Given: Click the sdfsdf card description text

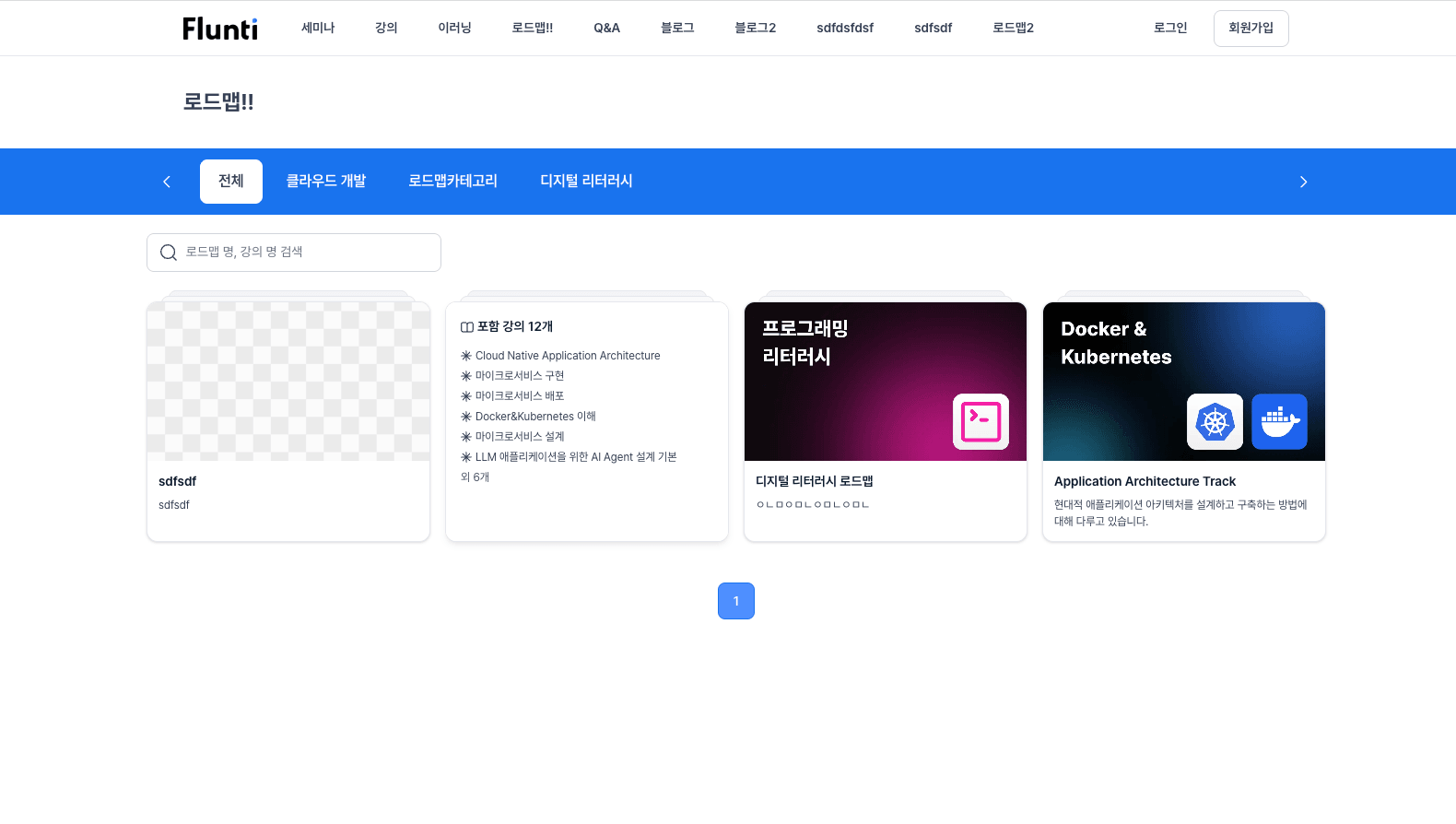Looking at the screenshot, I should coord(174,505).
